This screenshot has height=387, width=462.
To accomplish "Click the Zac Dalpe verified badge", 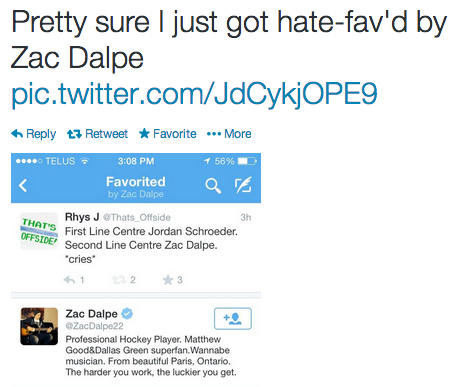I will tap(127, 314).
